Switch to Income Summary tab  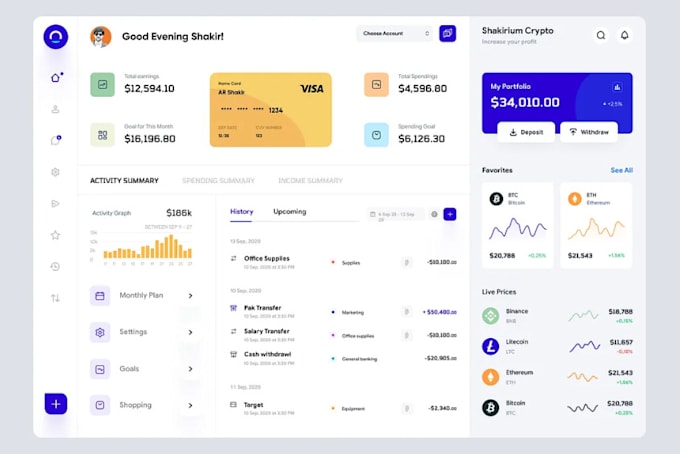click(311, 180)
